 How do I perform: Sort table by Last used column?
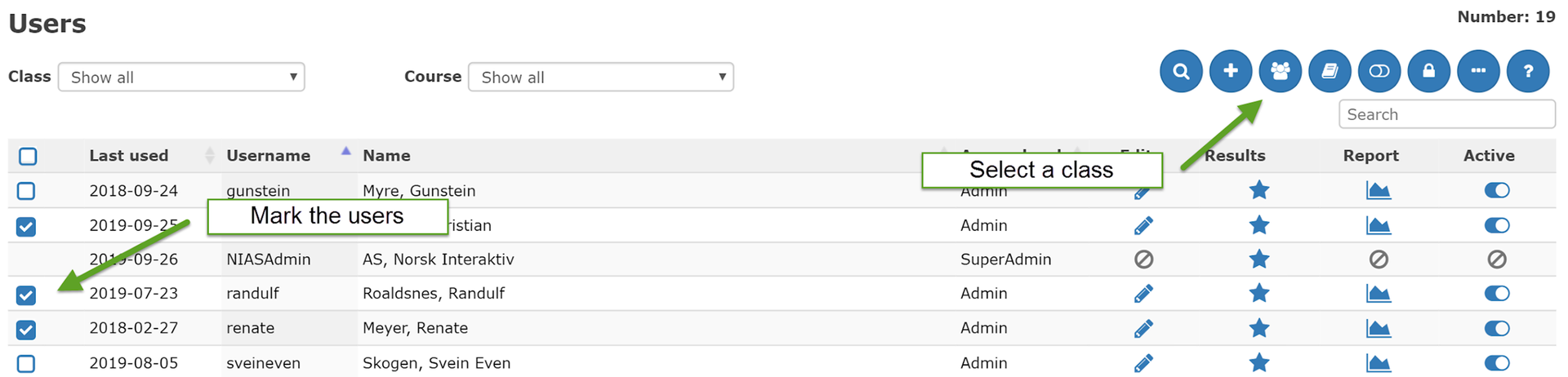pyautogui.click(x=129, y=156)
